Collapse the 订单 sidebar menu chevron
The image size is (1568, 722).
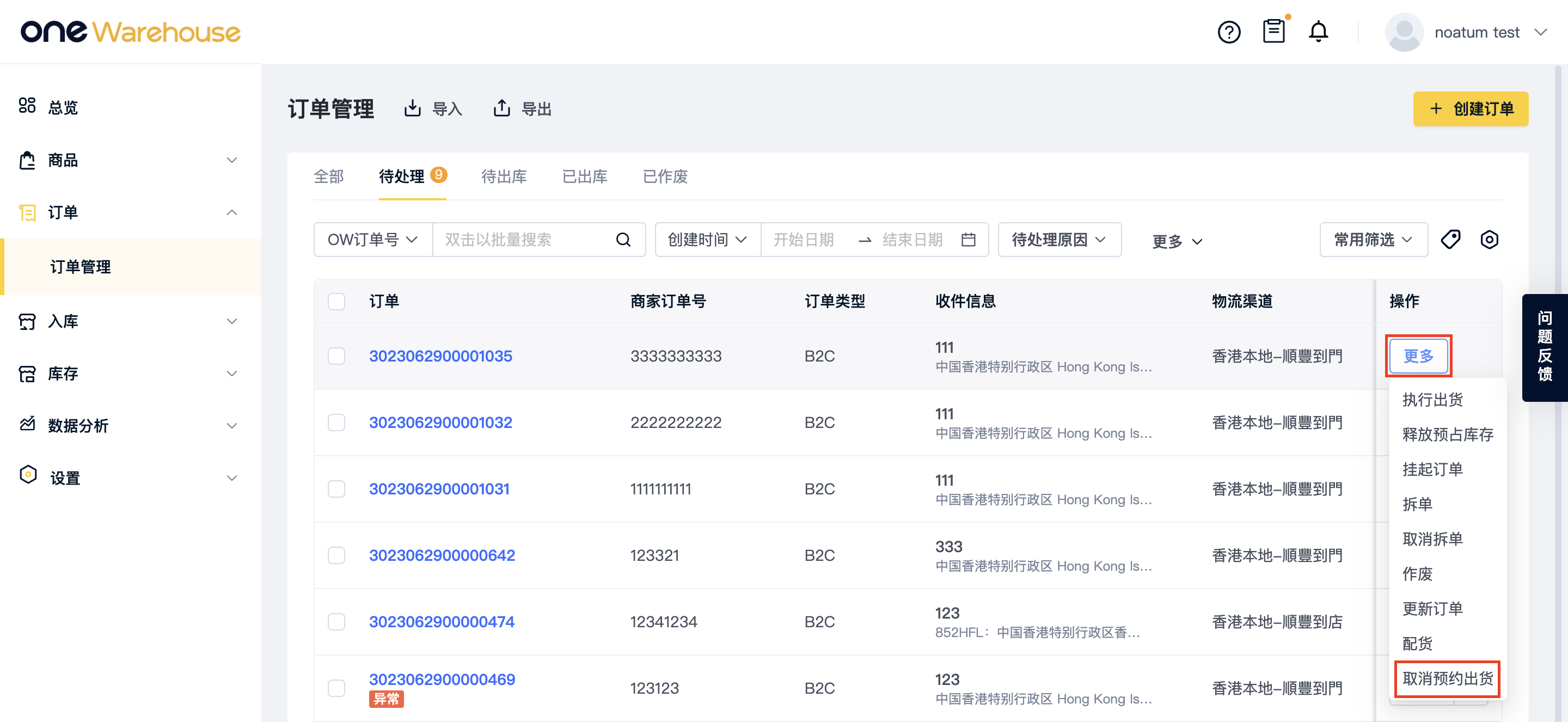coord(232,212)
